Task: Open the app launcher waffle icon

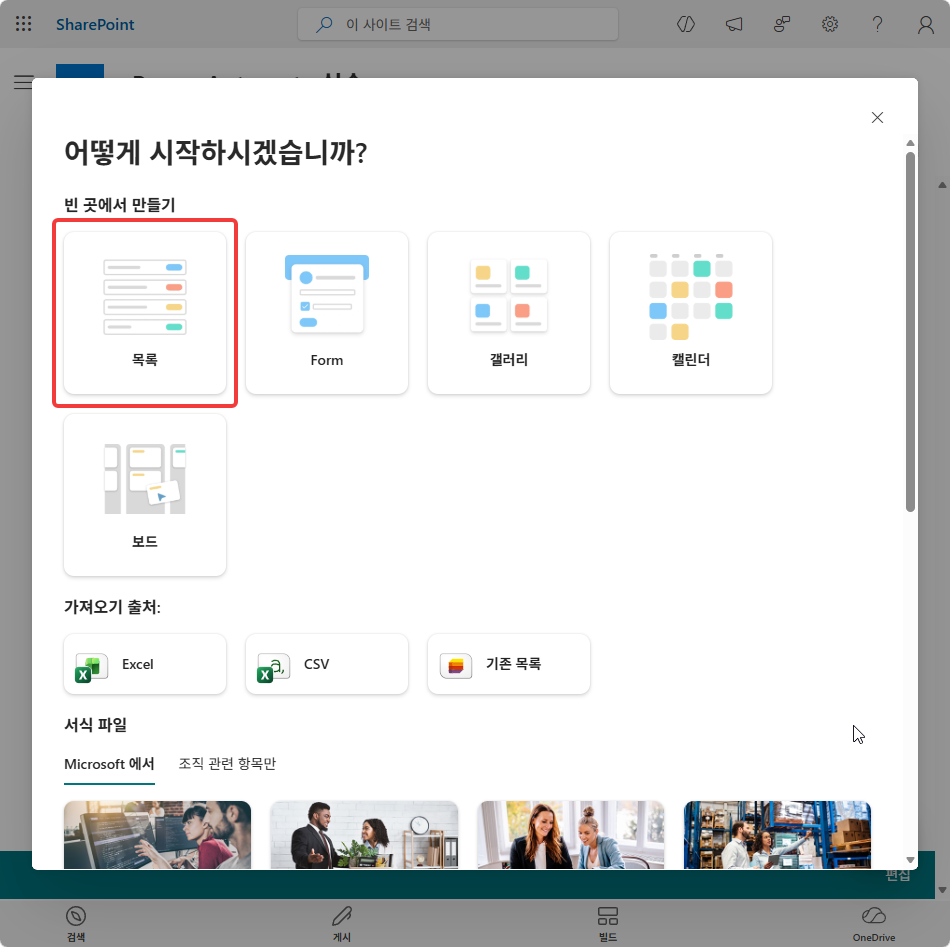Action: 23,24
